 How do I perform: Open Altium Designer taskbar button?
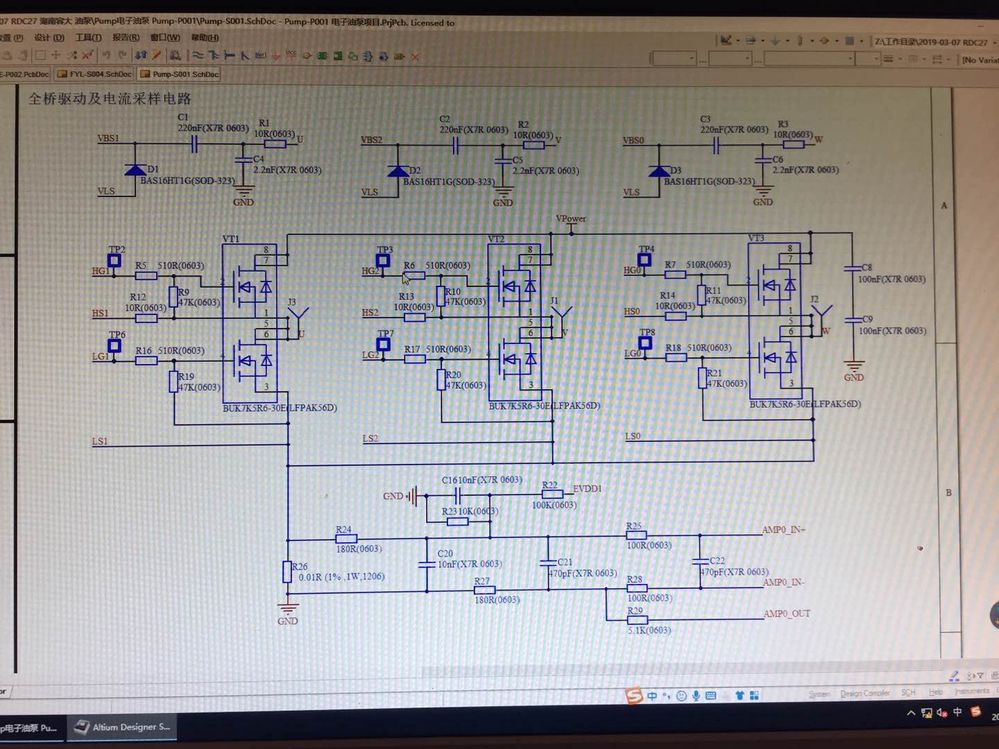[x=122, y=727]
